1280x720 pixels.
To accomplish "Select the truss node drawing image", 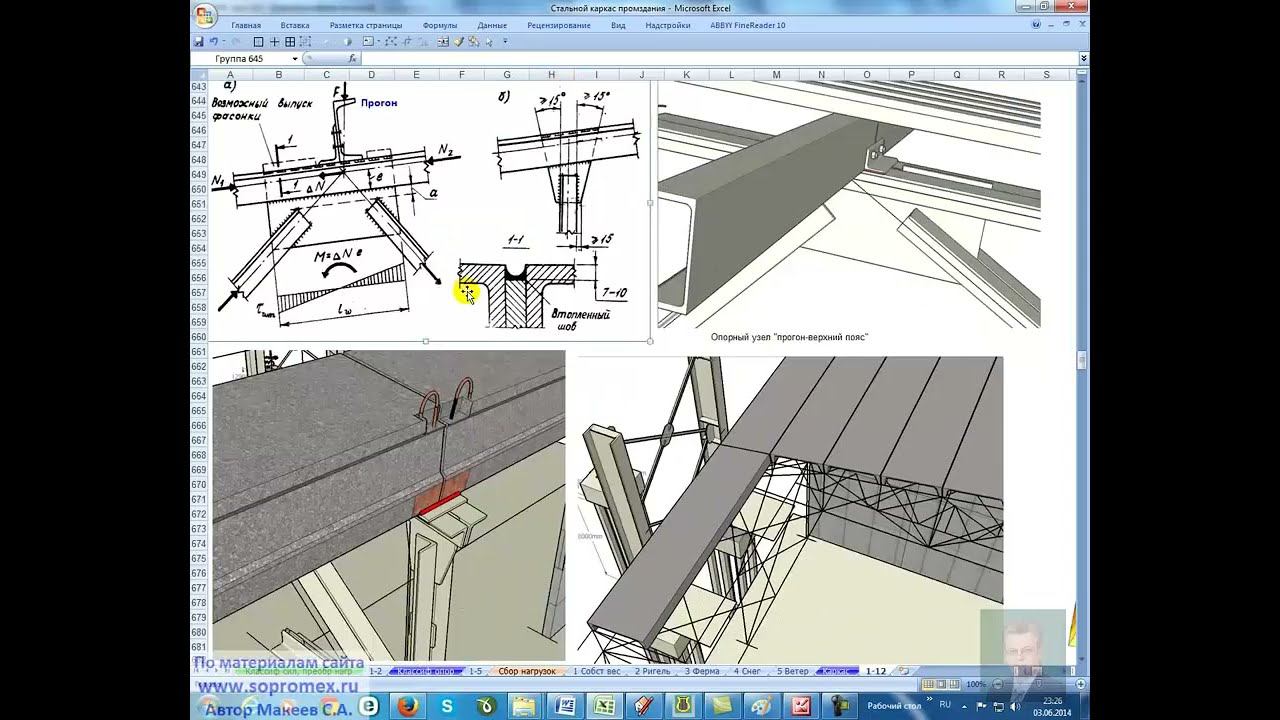I will click(430, 211).
